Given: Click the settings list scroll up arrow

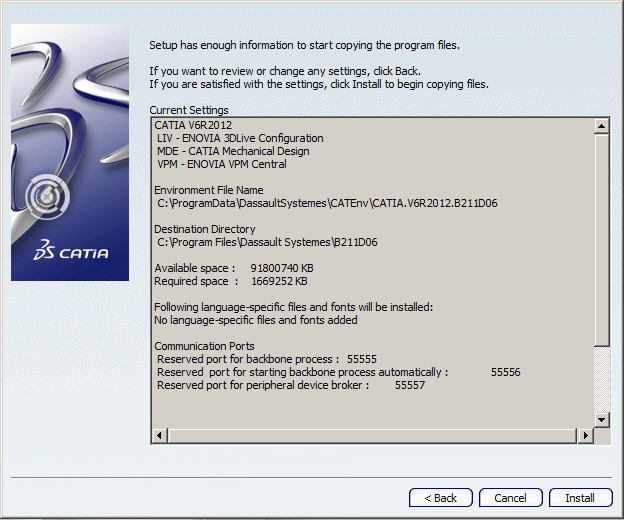Looking at the screenshot, I should click(x=601, y=127).
